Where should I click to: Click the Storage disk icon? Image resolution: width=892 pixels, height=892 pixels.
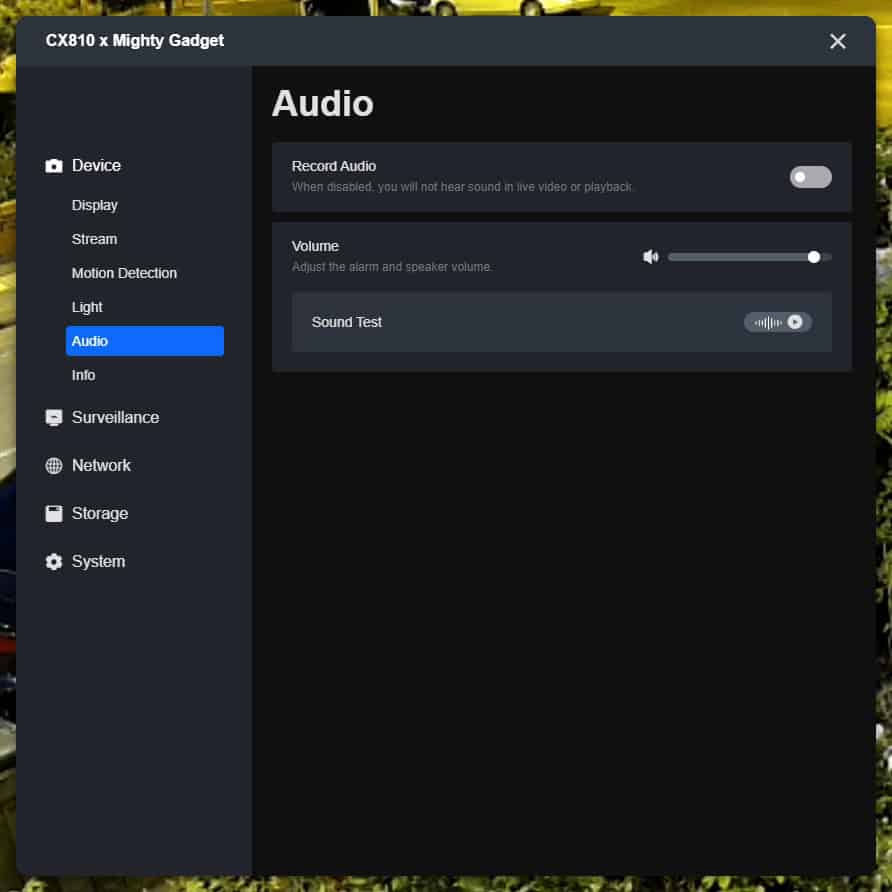tap(54, 514)
